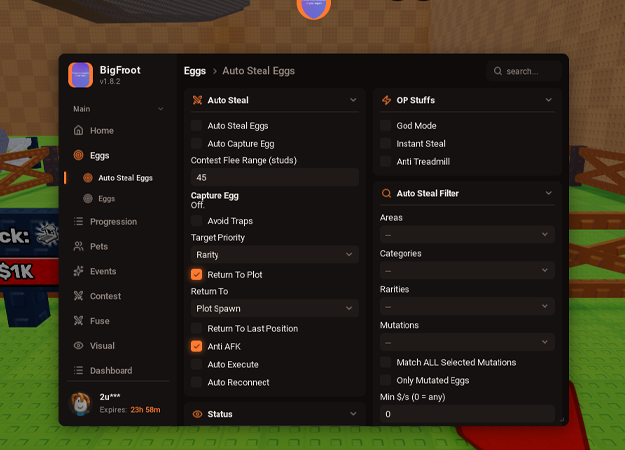The height and width of the screenshot is (450, 625).
Task: Open the Rarities filter dropdown
Action: [x=467, y=307]
